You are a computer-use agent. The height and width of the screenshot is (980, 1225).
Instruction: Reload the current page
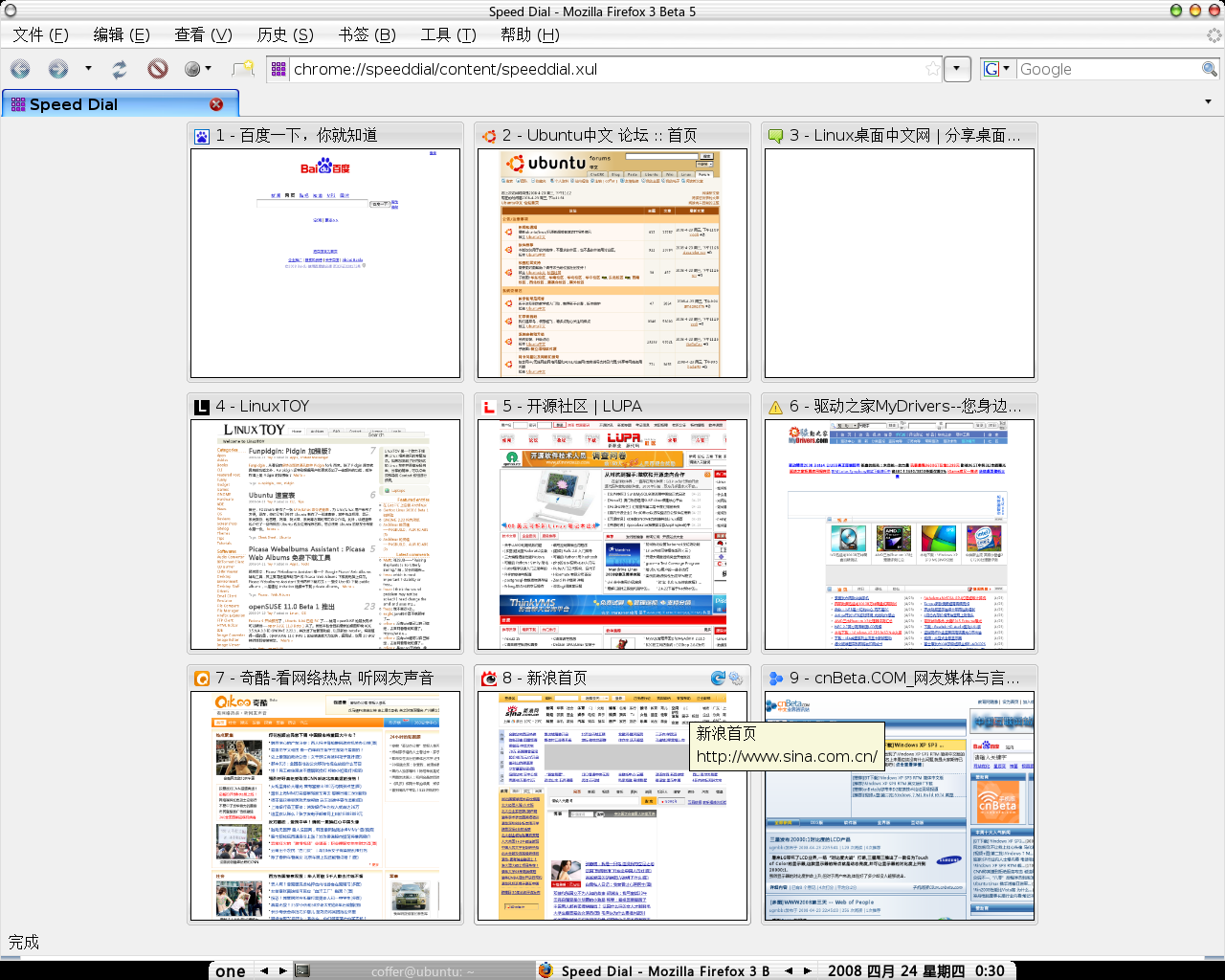tap(120, 69)
